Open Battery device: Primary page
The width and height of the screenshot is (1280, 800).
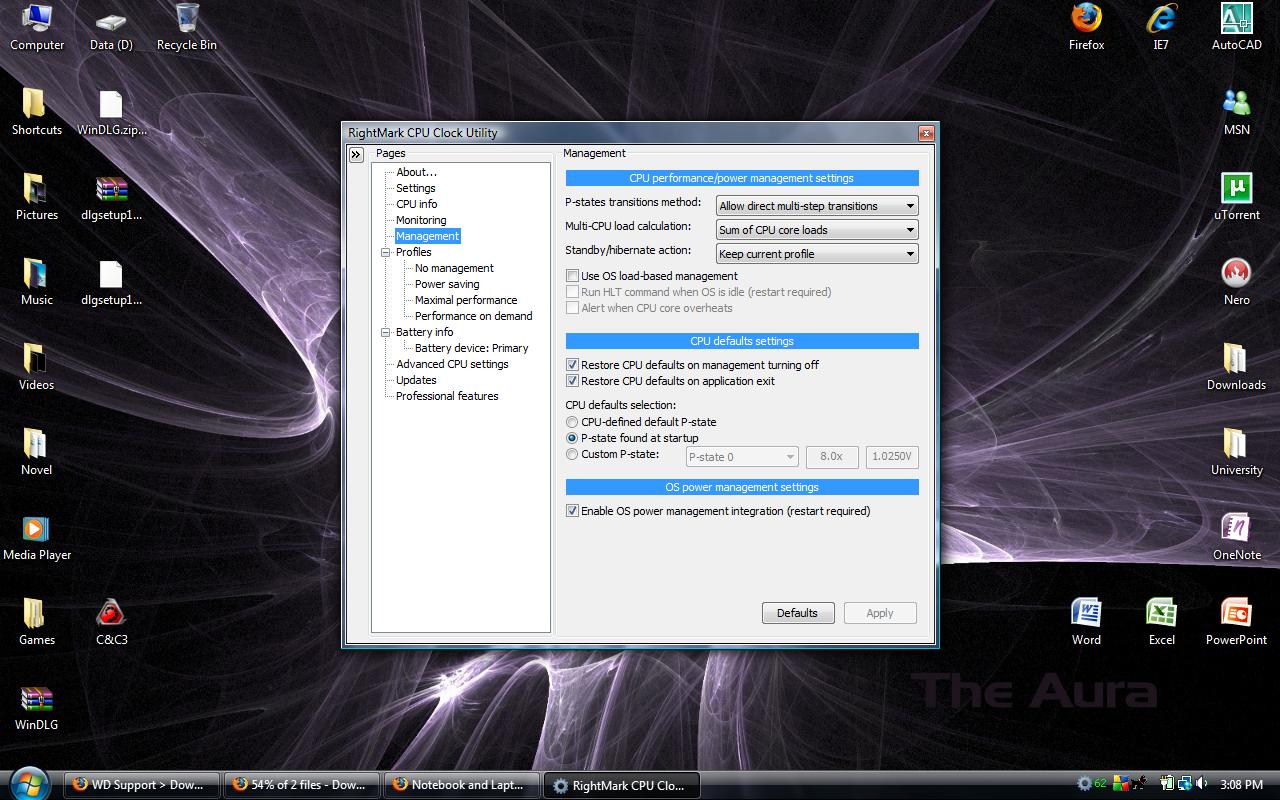(x=471, y=348)
